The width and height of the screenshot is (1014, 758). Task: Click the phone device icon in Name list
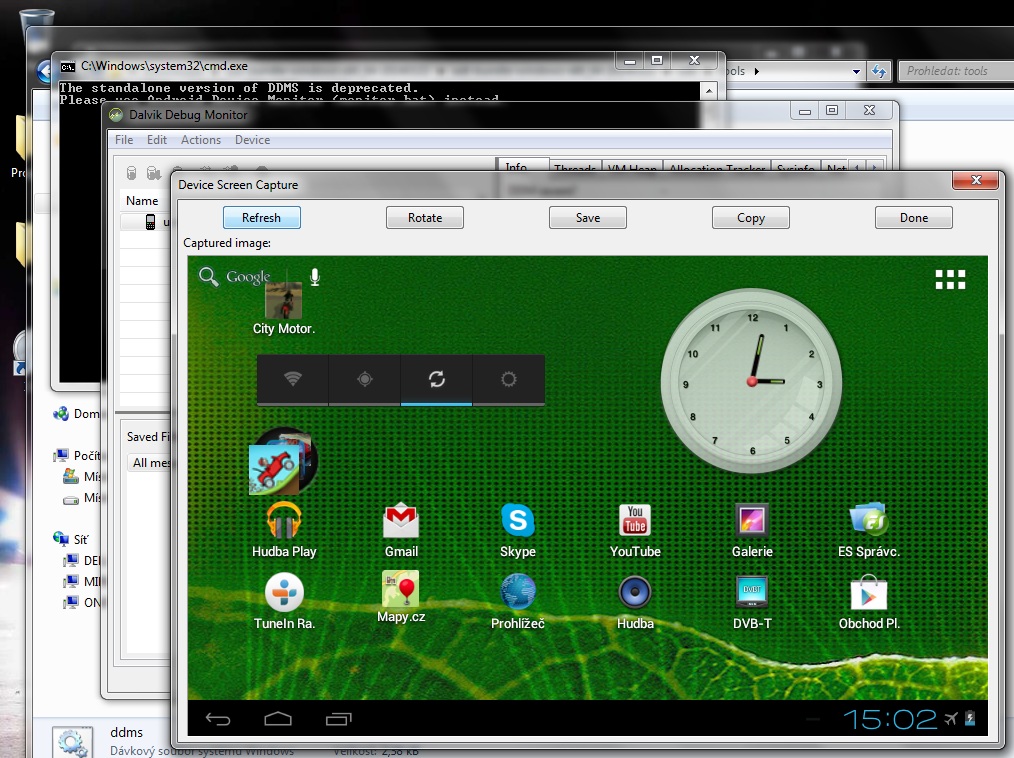[150, 222]
